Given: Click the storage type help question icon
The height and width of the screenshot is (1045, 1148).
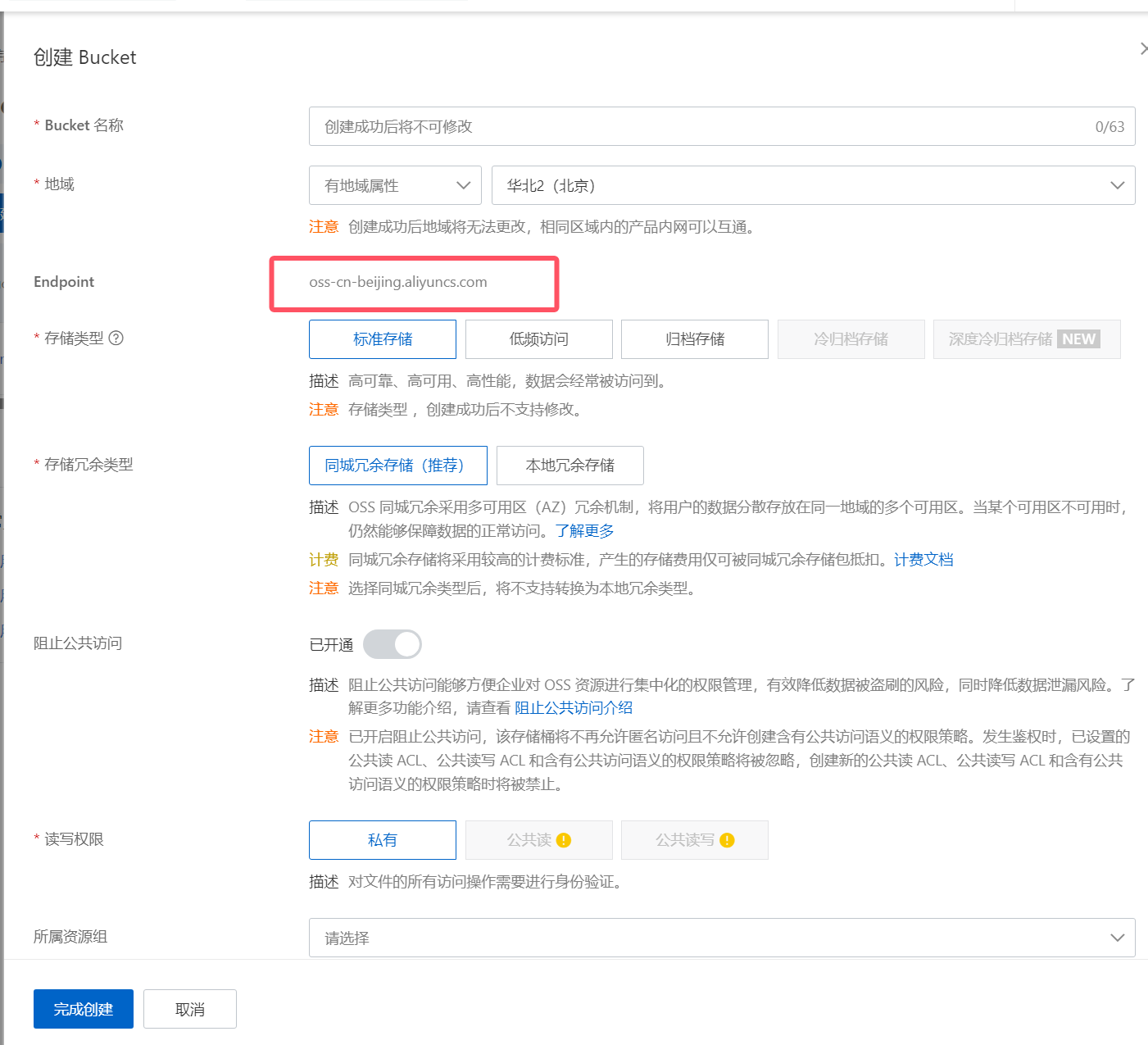Looking at the screenshot, I should coord(116,338).
